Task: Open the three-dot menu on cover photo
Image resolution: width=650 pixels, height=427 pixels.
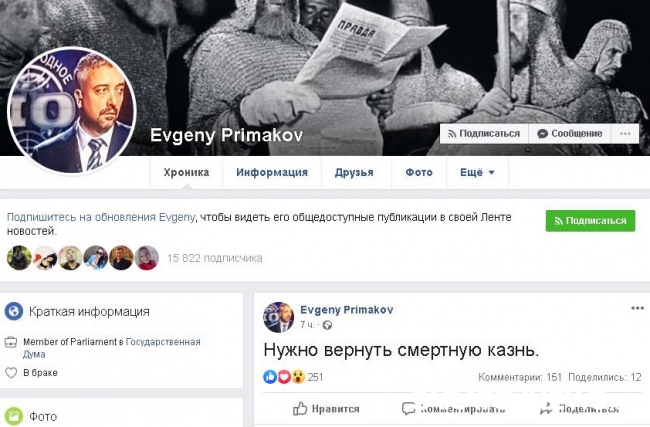Action: (625, 133)
